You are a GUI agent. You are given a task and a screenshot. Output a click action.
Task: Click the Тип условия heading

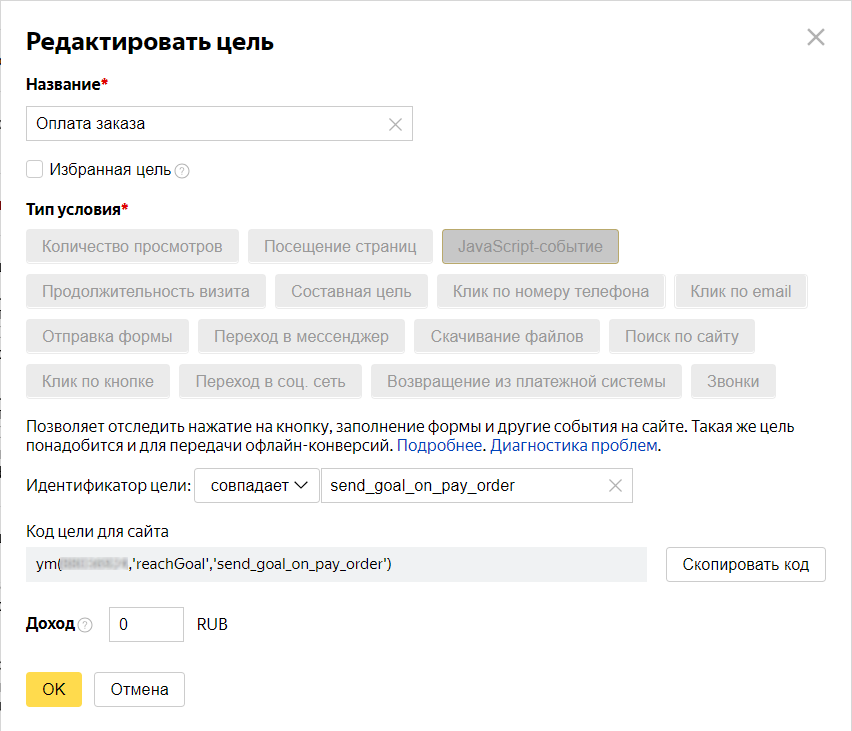[77, 209]
